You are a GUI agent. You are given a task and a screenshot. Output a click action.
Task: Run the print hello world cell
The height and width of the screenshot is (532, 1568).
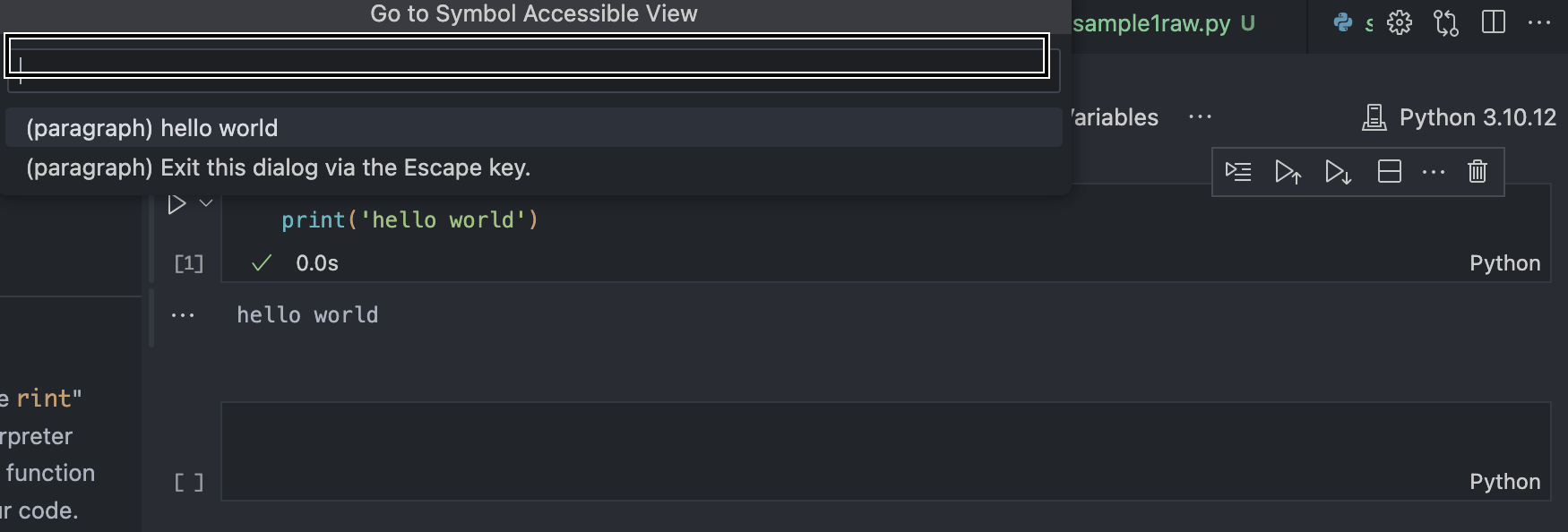pyautogui.click(x=176, y=202)
